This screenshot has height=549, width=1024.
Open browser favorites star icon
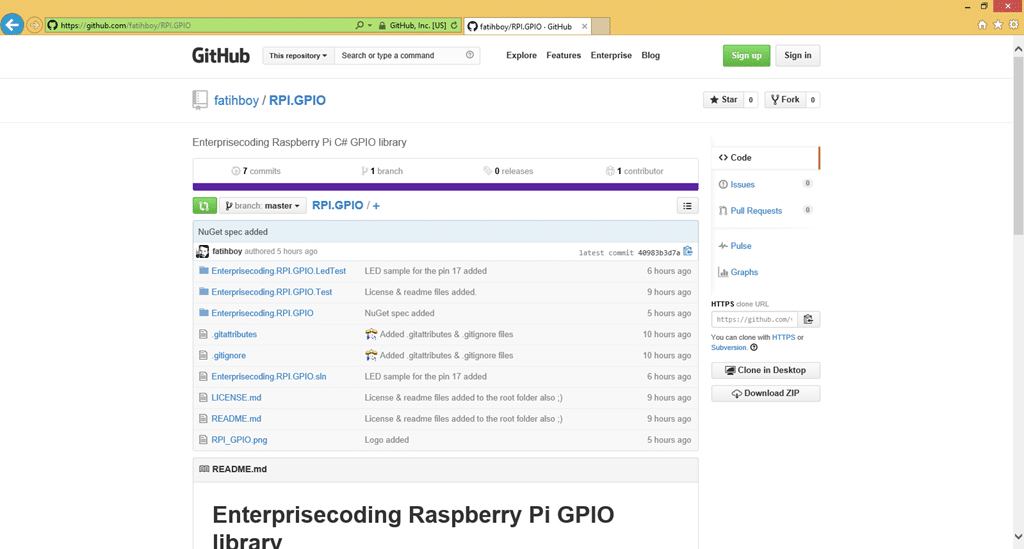coord(998,25)
